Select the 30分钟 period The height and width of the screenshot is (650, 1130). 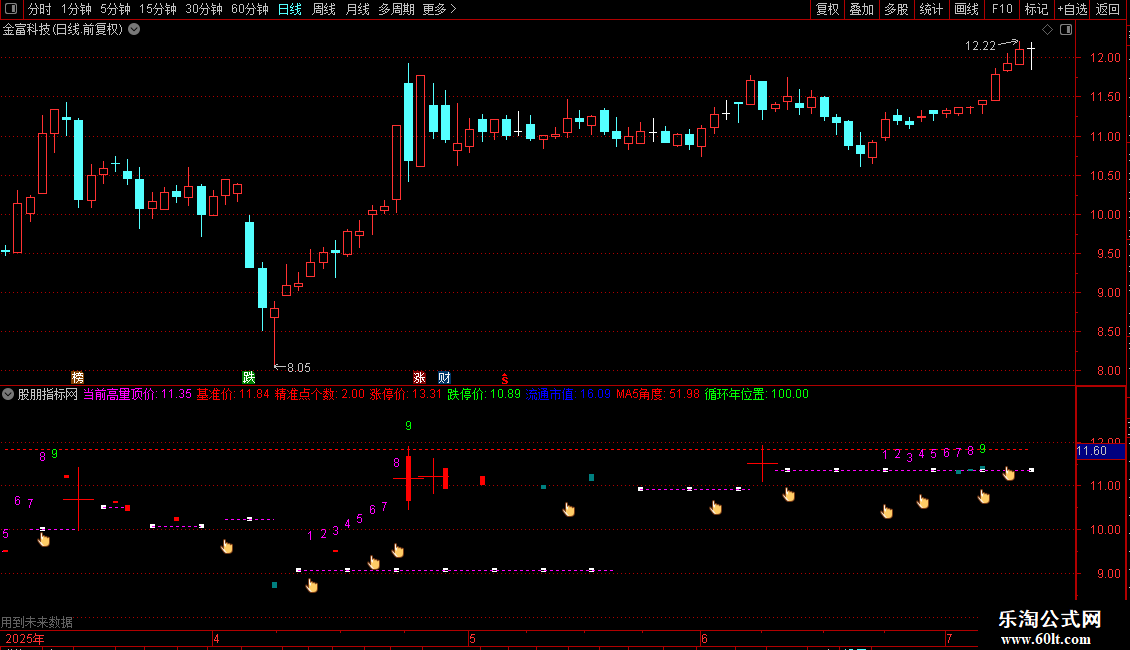click(x=204, y=9)
